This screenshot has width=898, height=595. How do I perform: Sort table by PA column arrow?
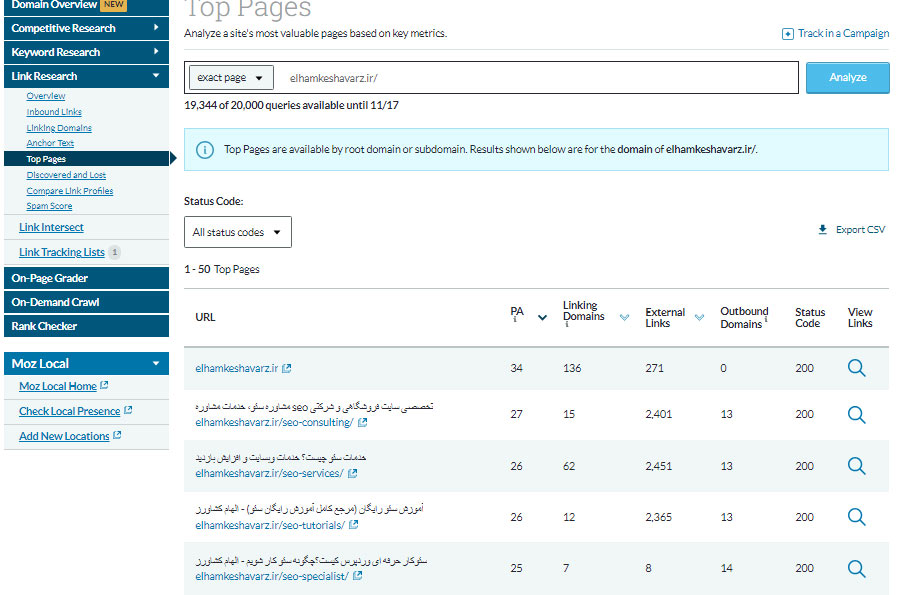tap(542, 318)
